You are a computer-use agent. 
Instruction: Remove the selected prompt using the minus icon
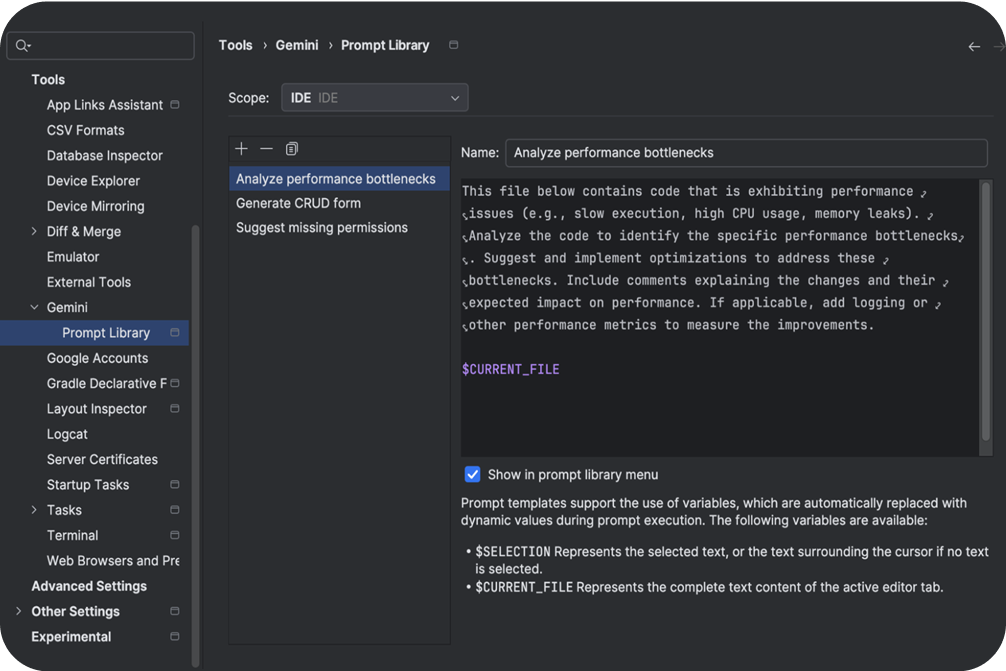tap(266, 148)
